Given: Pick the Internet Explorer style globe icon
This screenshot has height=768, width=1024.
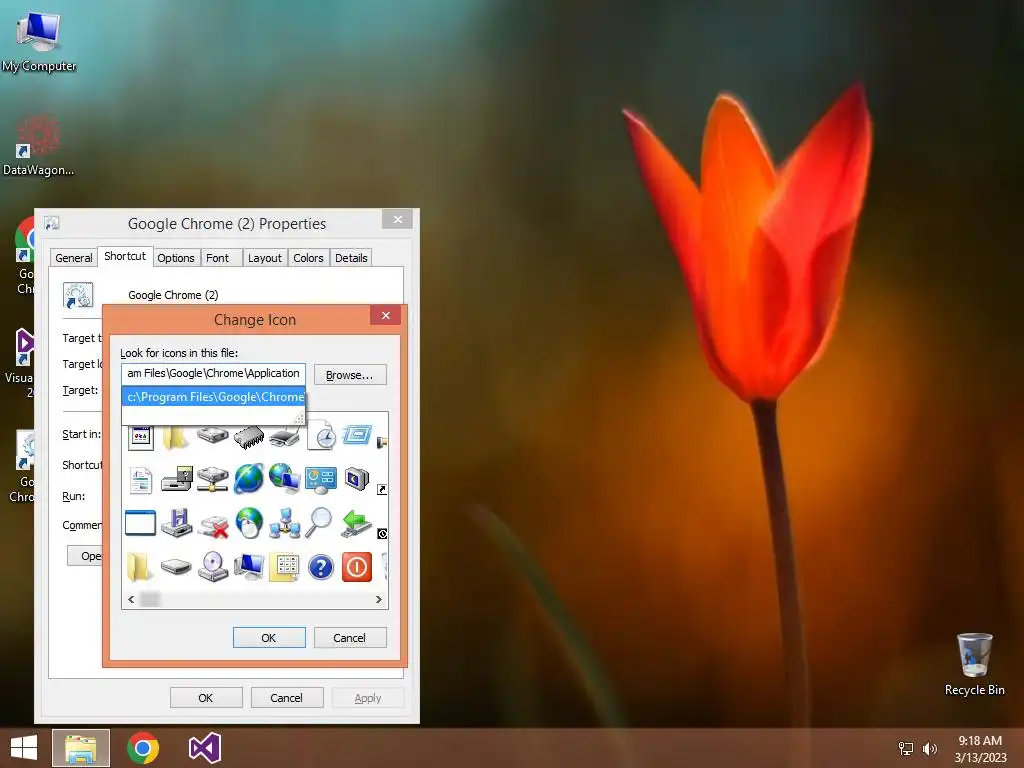Looking at the screenshot, I should 249,479.
